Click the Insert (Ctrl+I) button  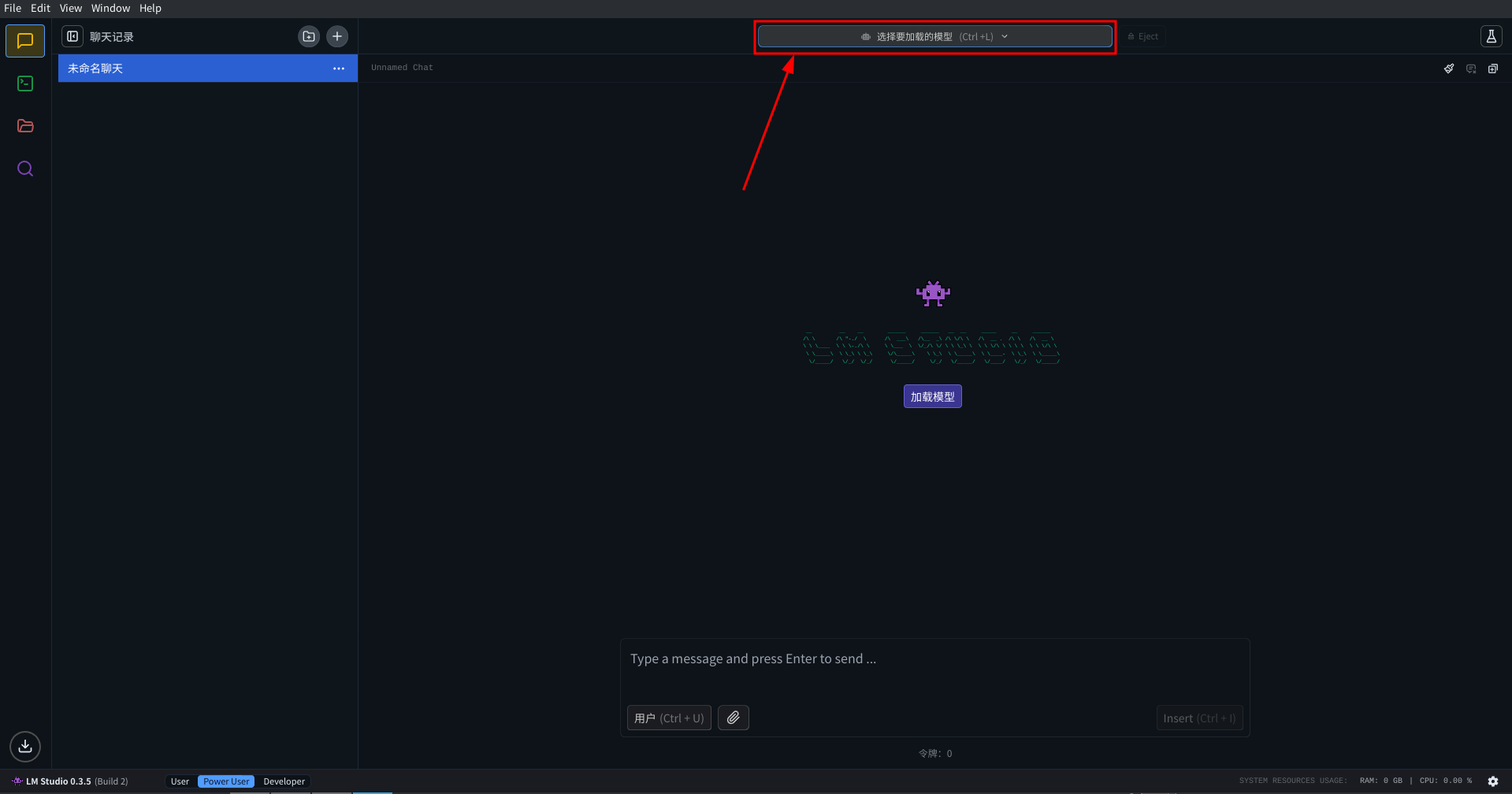point(1199,718)
